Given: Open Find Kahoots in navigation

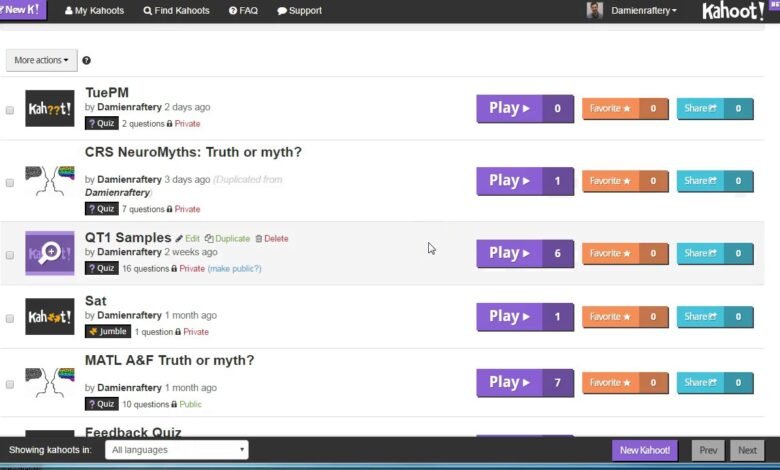Looking at the screenshot, I should tap(177, 11).
